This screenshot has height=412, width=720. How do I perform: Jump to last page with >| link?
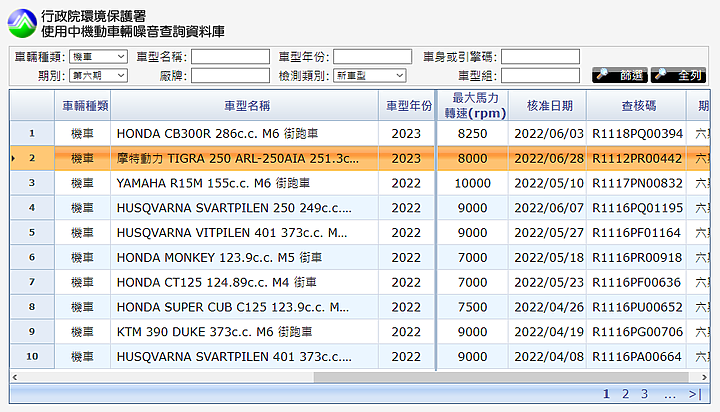(695, 394)
